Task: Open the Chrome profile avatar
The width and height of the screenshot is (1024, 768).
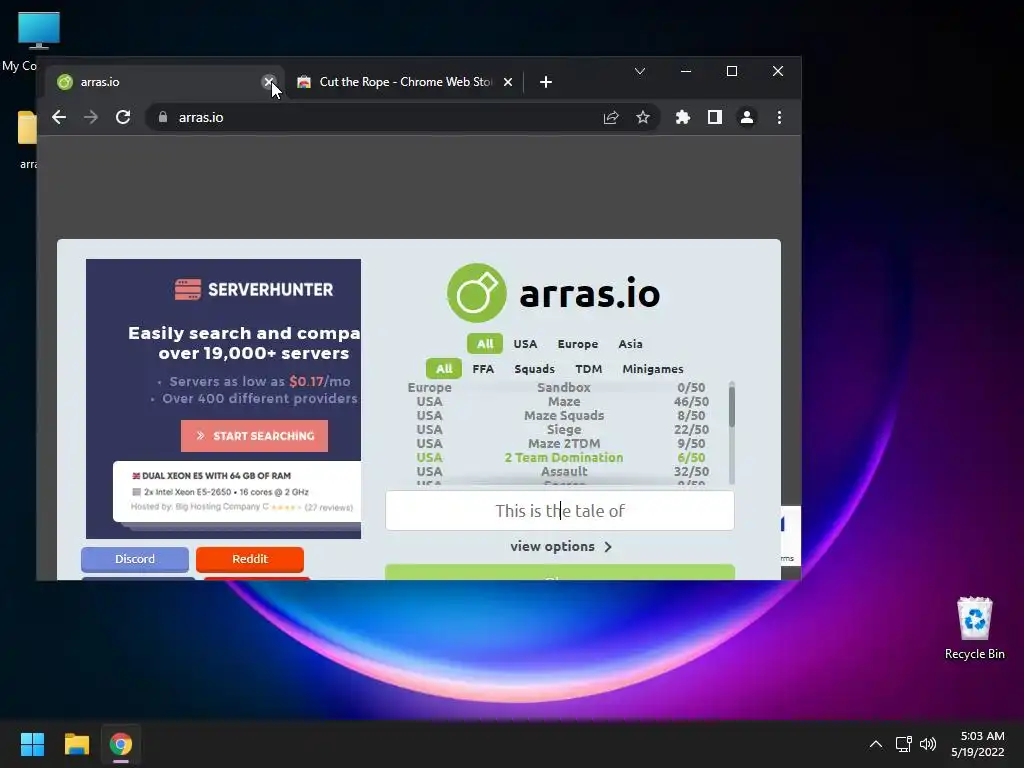Action: [746, 118]
